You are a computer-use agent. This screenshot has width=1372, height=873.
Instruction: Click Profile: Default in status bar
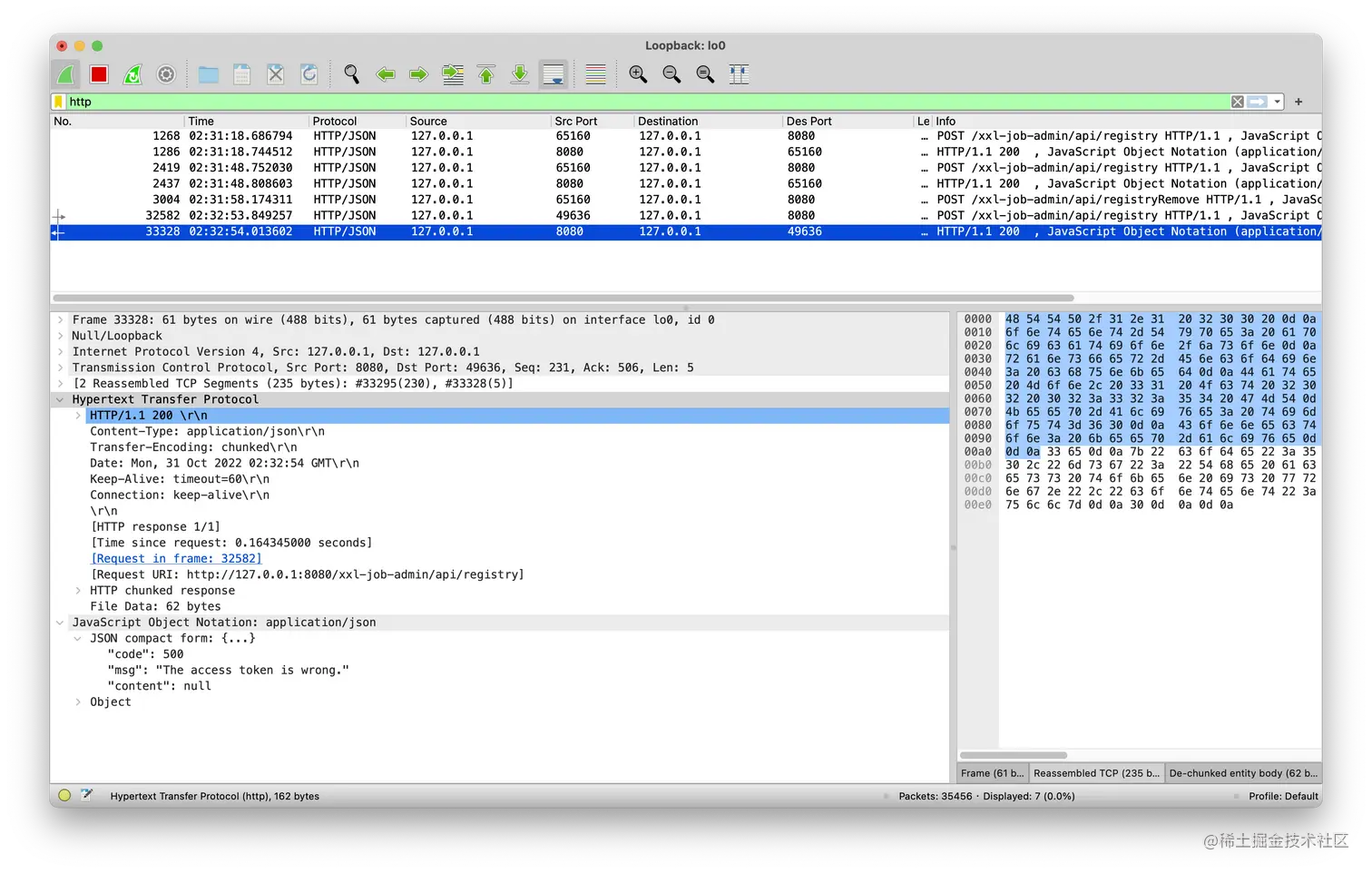(x=1283, y=797)
